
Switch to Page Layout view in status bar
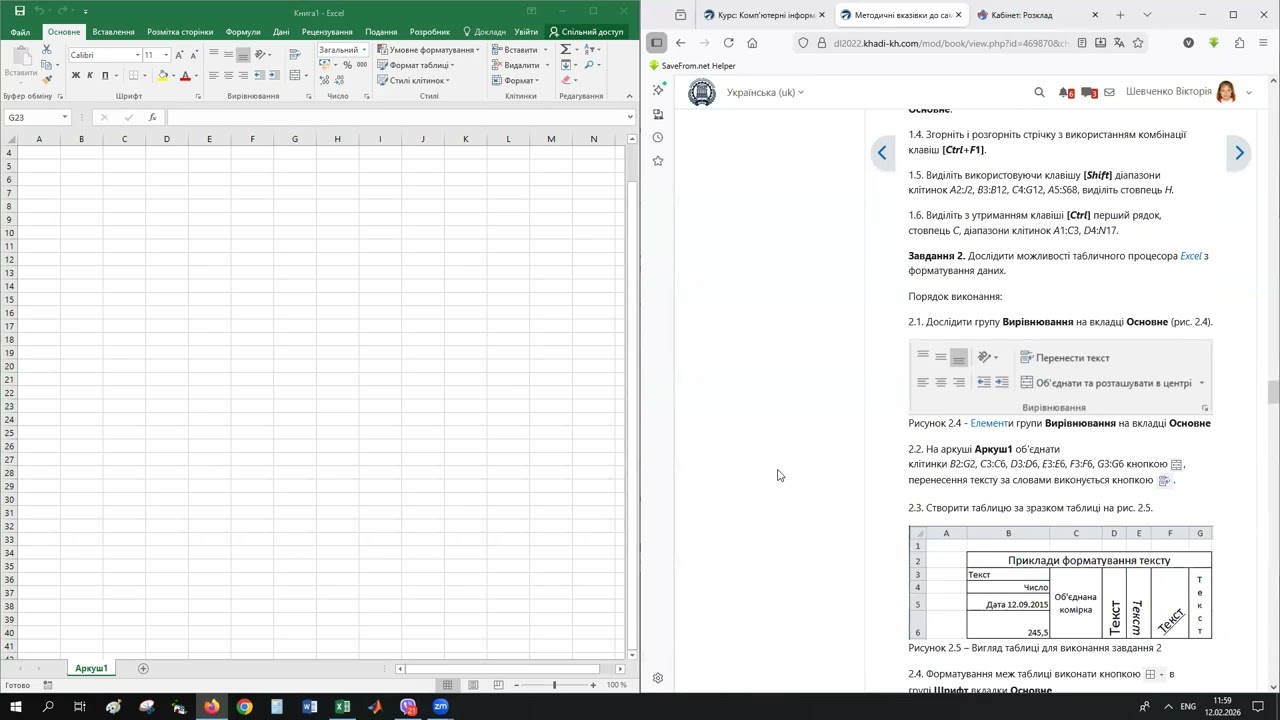(472, 685)
